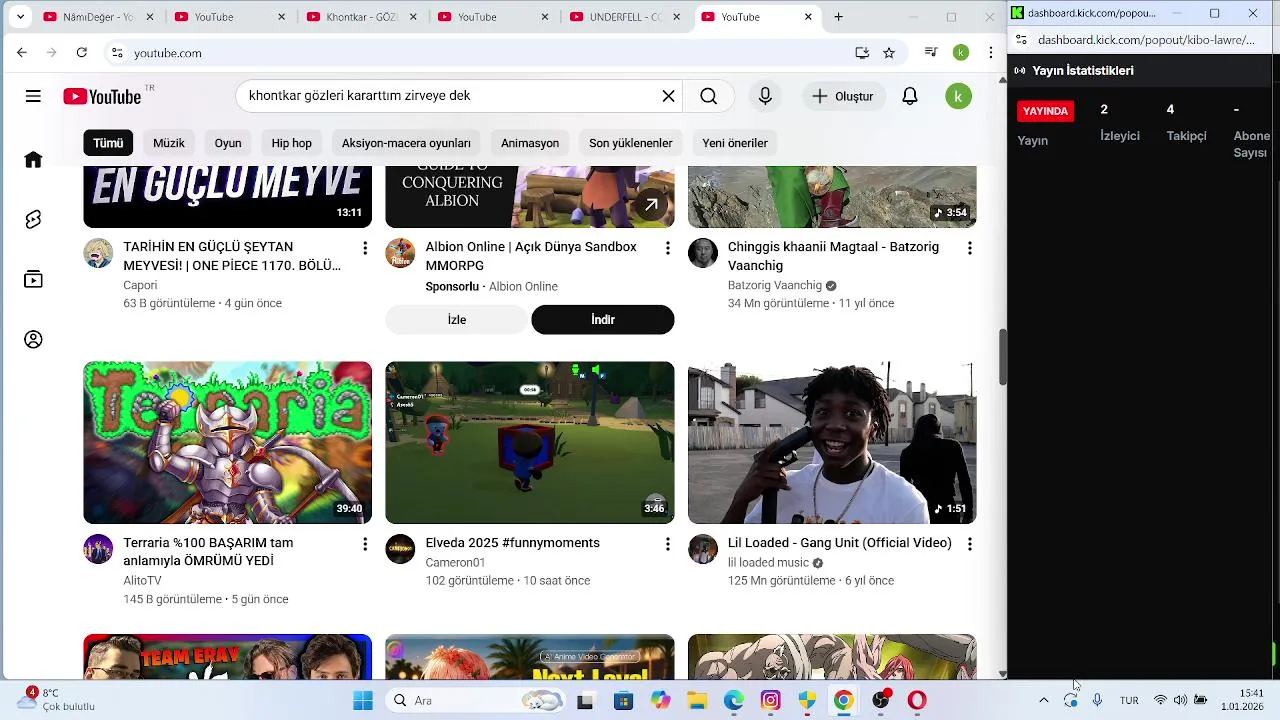1280x720 pixels.
Task: Click the magnifier search button
Action: tap(708, 96)
